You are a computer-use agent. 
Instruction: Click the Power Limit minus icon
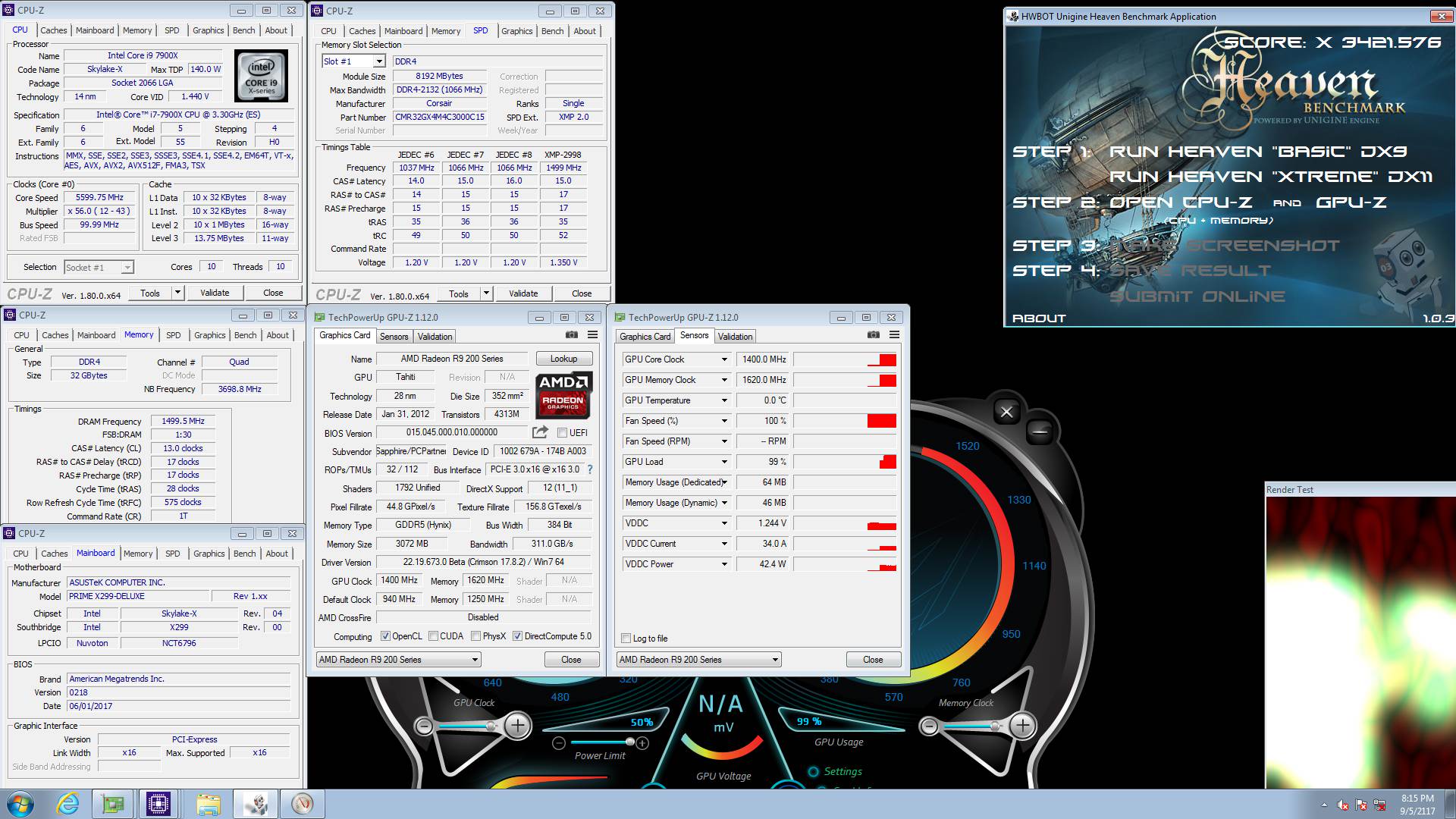[x=558, y=743]
